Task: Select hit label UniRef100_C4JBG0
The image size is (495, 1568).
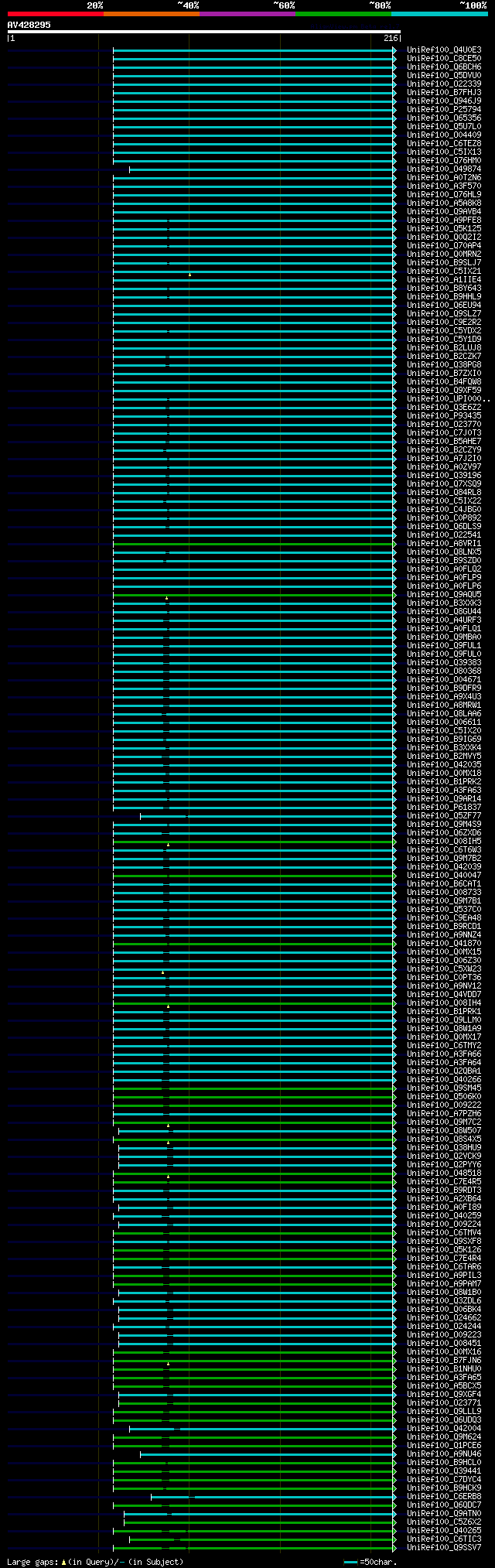Action: pyautogui.click(x=444, y=509)
